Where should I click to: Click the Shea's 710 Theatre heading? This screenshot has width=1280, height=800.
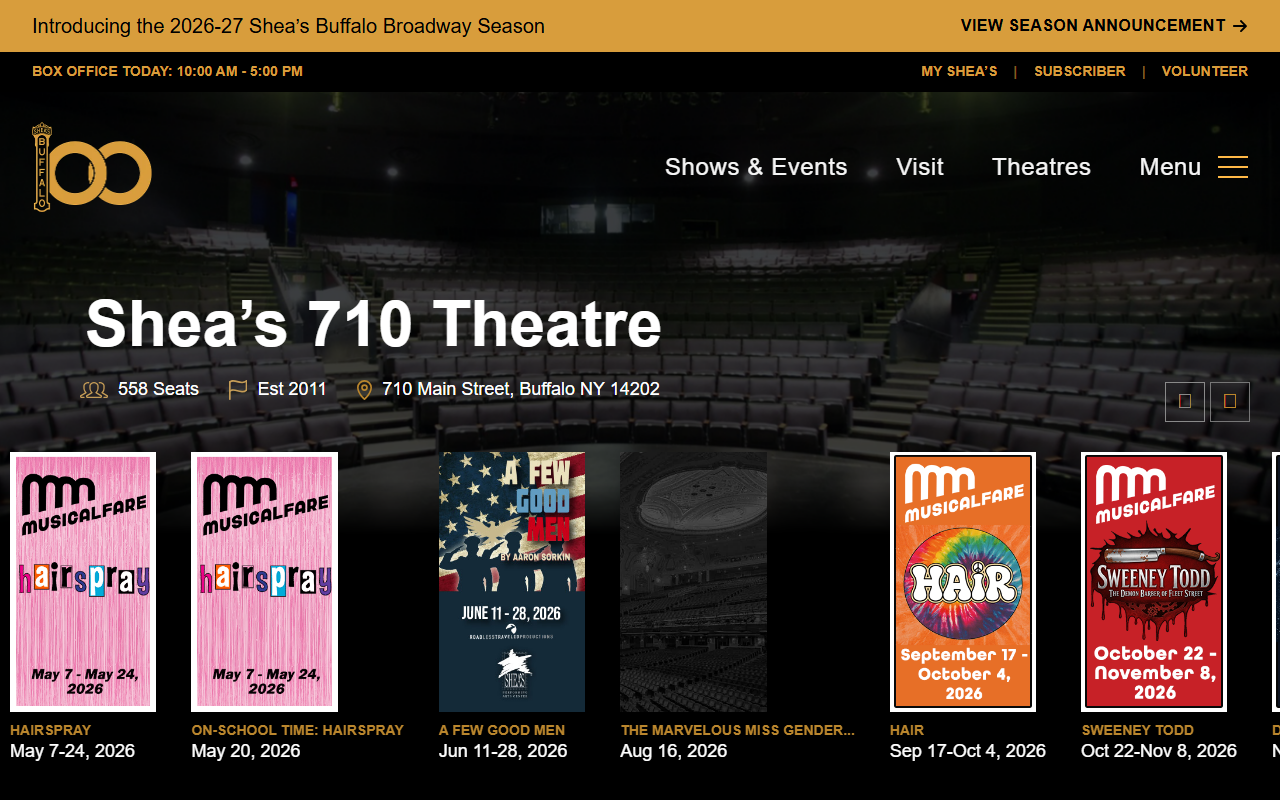click(x=373, y=324)
